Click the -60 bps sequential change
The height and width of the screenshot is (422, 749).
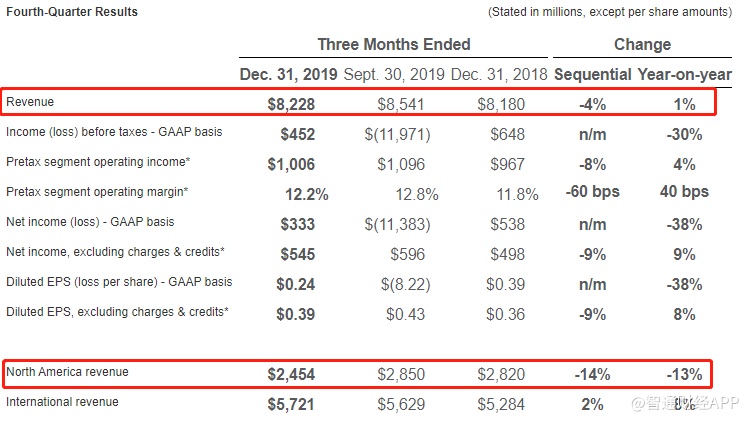pos(592,192)
